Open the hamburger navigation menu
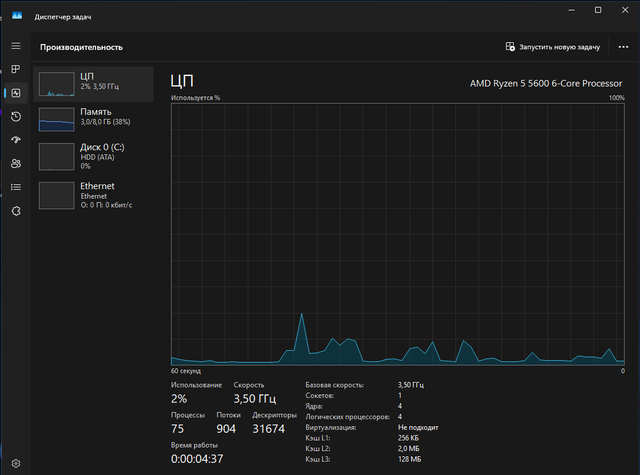The height and width of the screenshot is (475, 640). tap(16, 46)
